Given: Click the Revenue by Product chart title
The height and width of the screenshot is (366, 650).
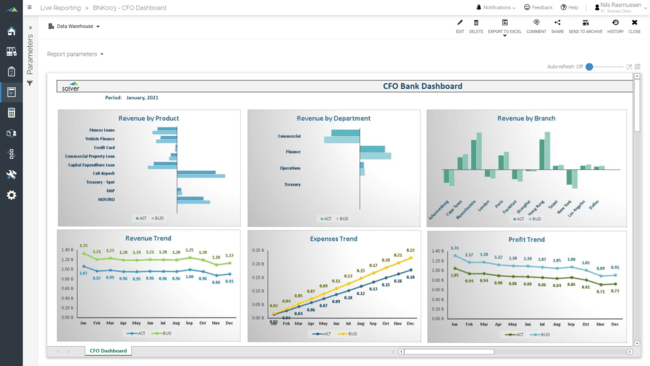Looking at the screenshot, I should (148, 118).
